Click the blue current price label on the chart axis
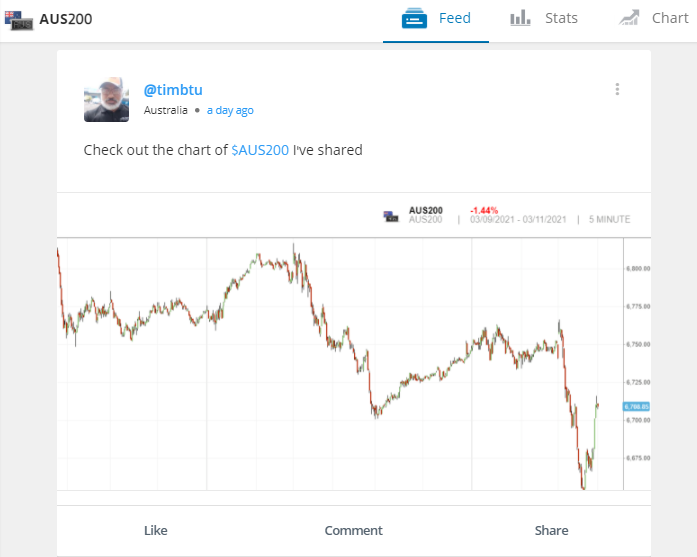Viewport: 697px width, 557px height. (636, 407)
